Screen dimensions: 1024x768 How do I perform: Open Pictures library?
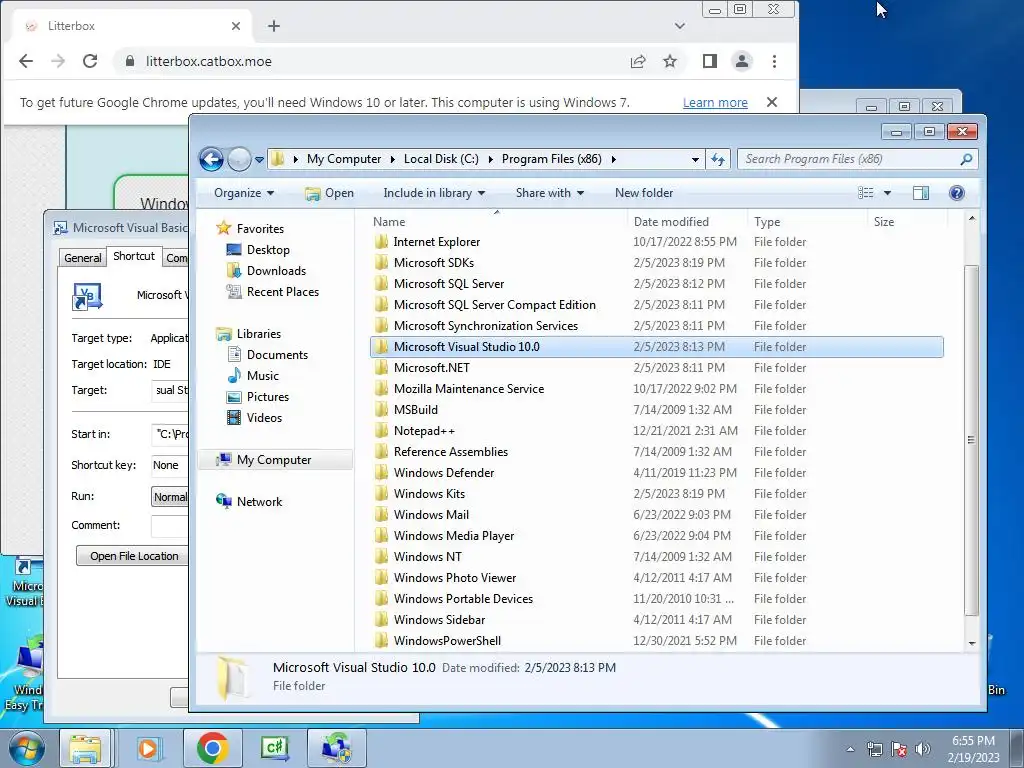click(268, 396)
